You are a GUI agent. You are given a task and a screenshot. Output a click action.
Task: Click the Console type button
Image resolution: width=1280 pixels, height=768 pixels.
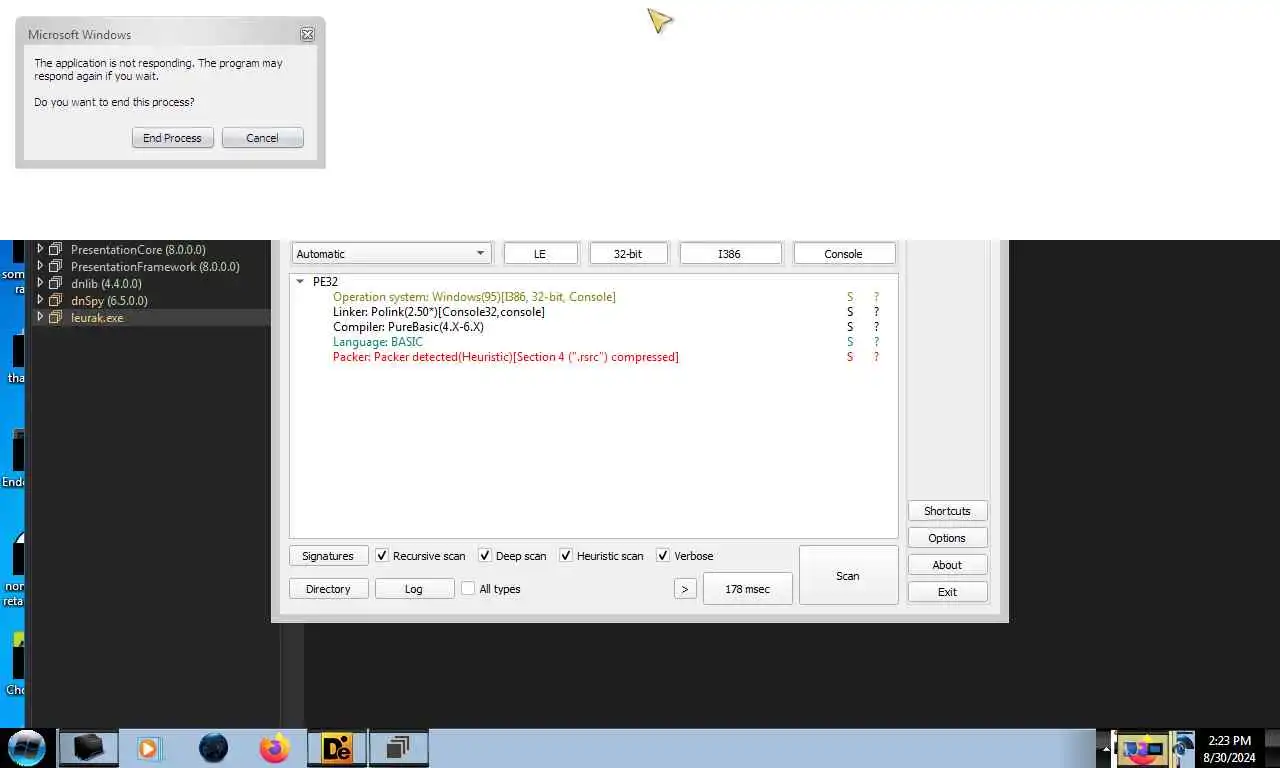(843, 254)
